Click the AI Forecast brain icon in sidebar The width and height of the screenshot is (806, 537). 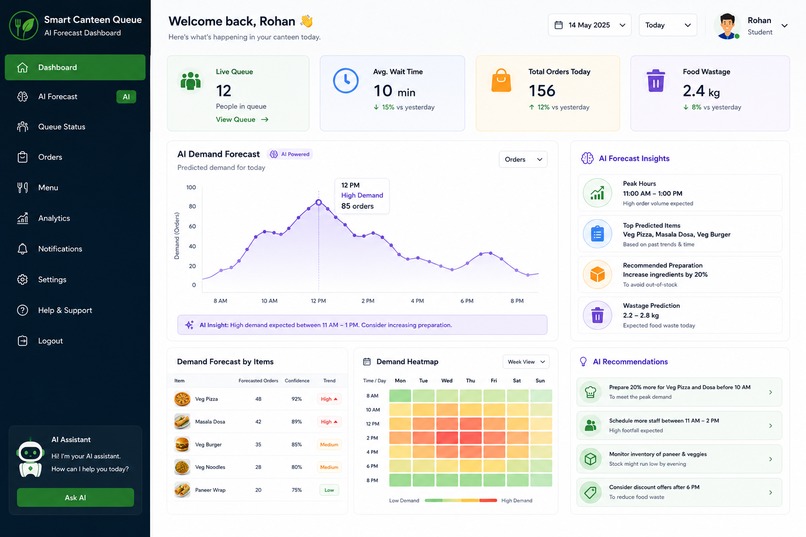pyautogui.click(x=23, y=97)
